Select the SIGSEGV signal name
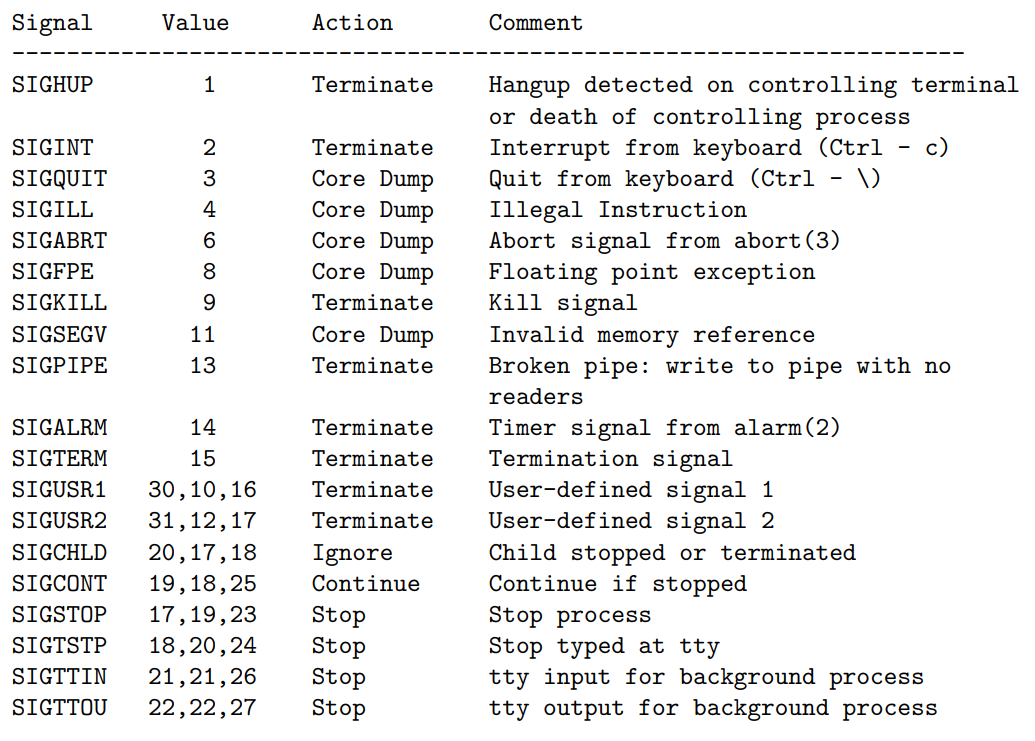The image size is (1035, 741). point(59,335)
